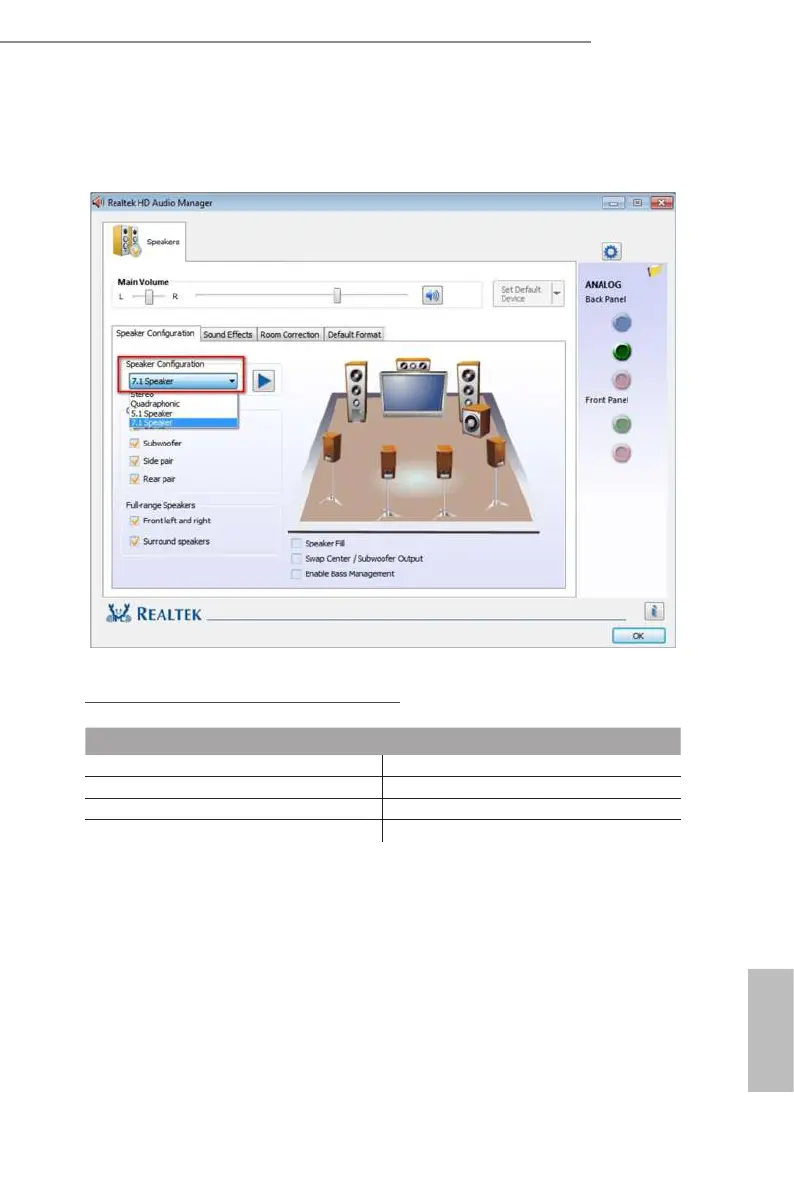The image size is (794, 1191).
Task: Open advanced settings gear icon
Action: (611, 251)
